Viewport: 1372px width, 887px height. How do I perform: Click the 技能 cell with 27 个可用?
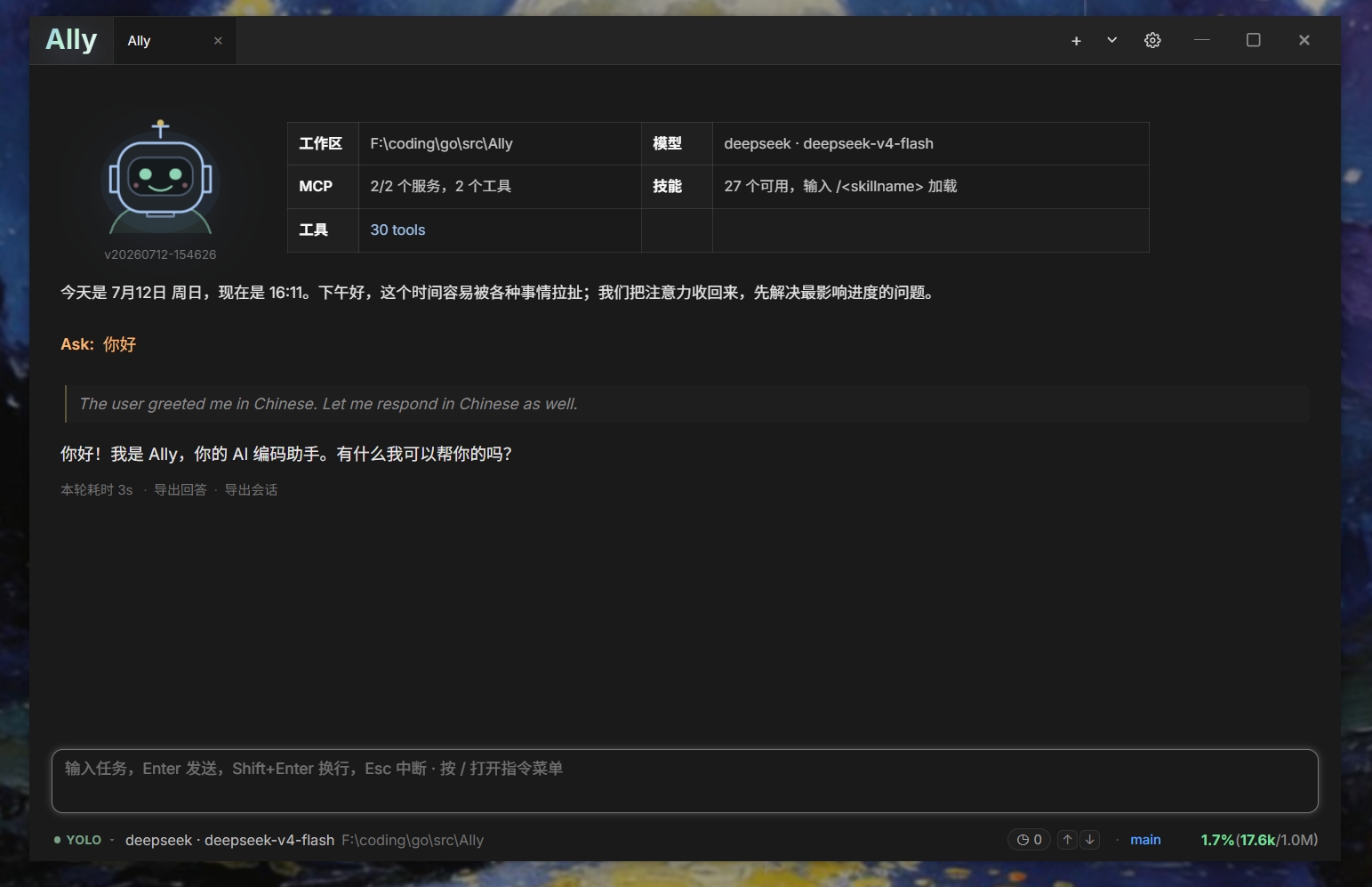(930, 187)
